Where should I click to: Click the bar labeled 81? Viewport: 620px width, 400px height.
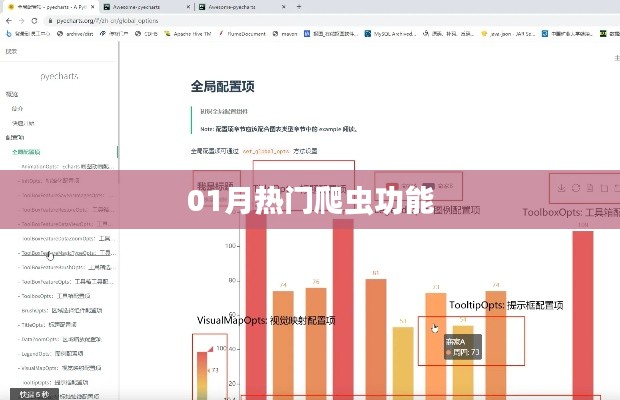pos(376,339)
